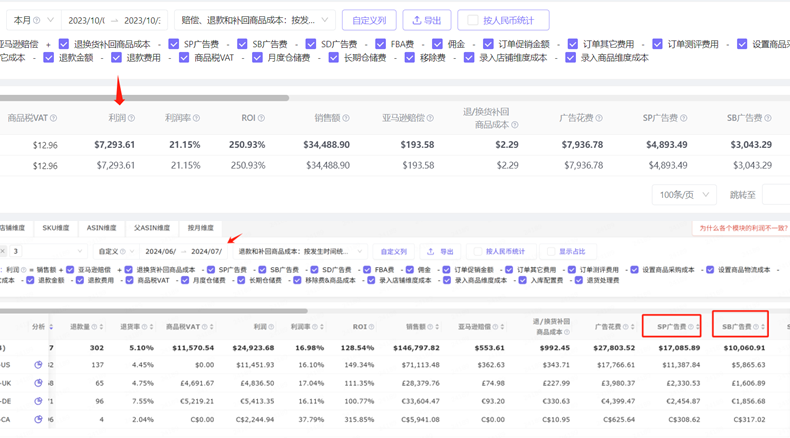
Task: Switch to the 按月维度 tab
Action: pos(201,228)
